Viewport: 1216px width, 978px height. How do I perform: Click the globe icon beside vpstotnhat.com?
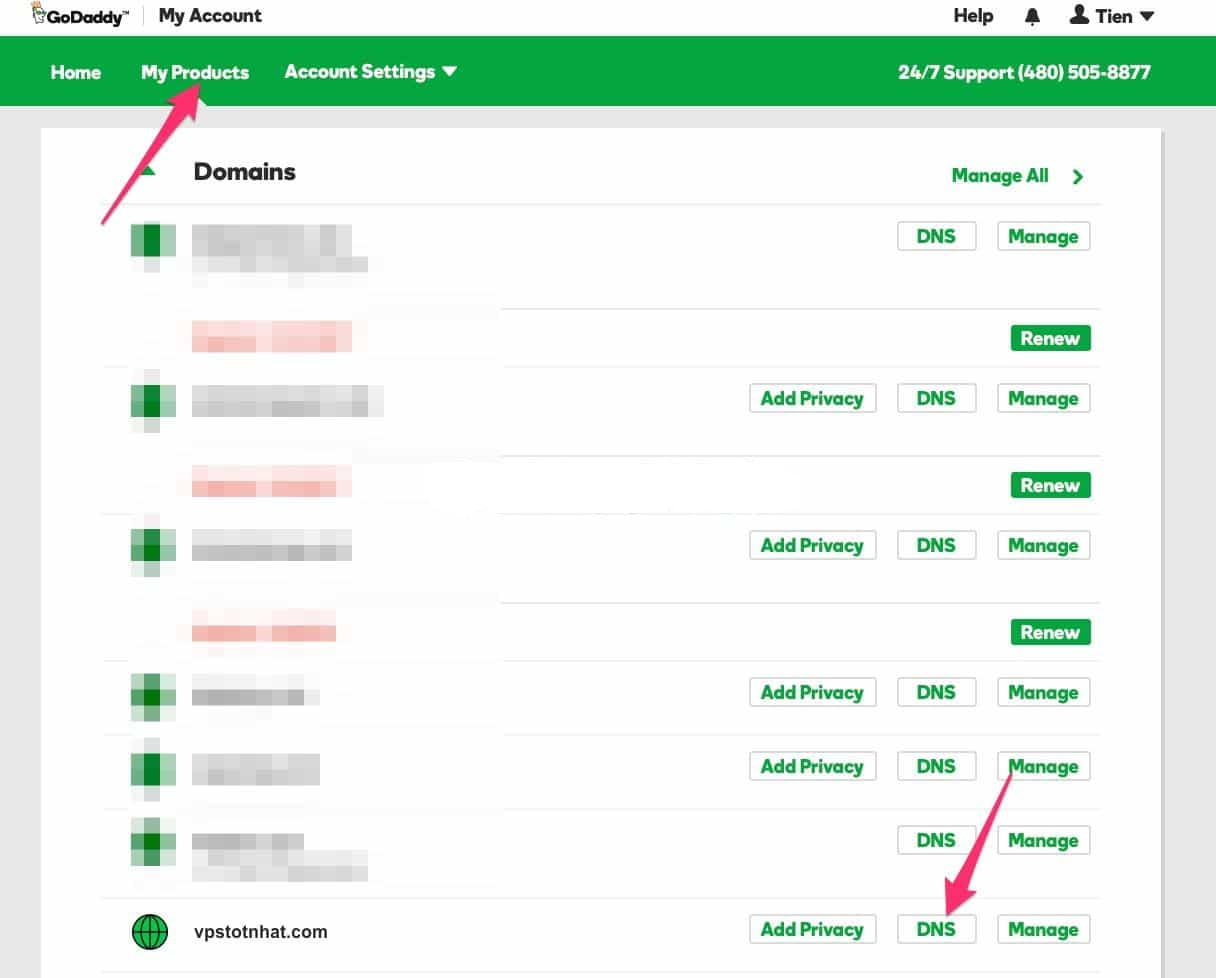149,932
